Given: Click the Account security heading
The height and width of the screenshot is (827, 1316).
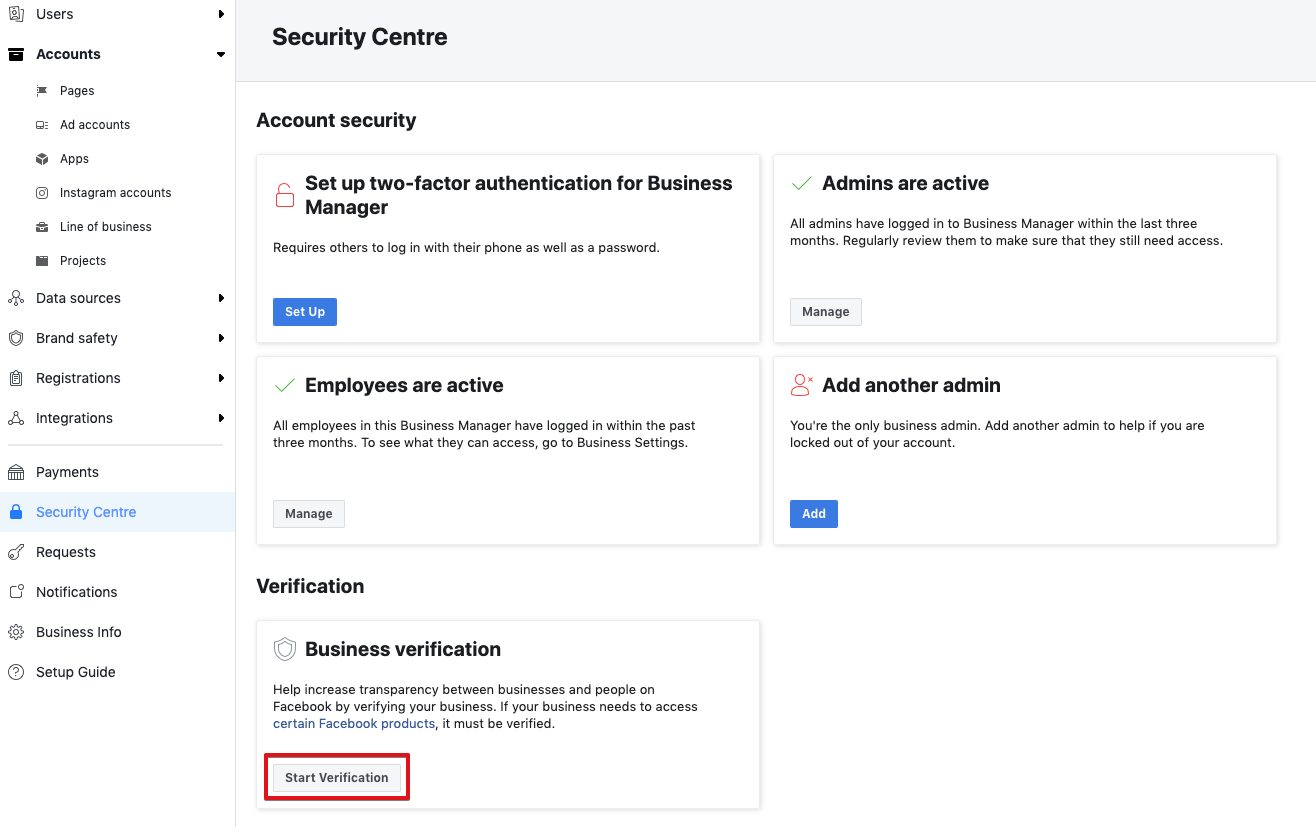Looking at the screenshot, I should click(336, 120).
